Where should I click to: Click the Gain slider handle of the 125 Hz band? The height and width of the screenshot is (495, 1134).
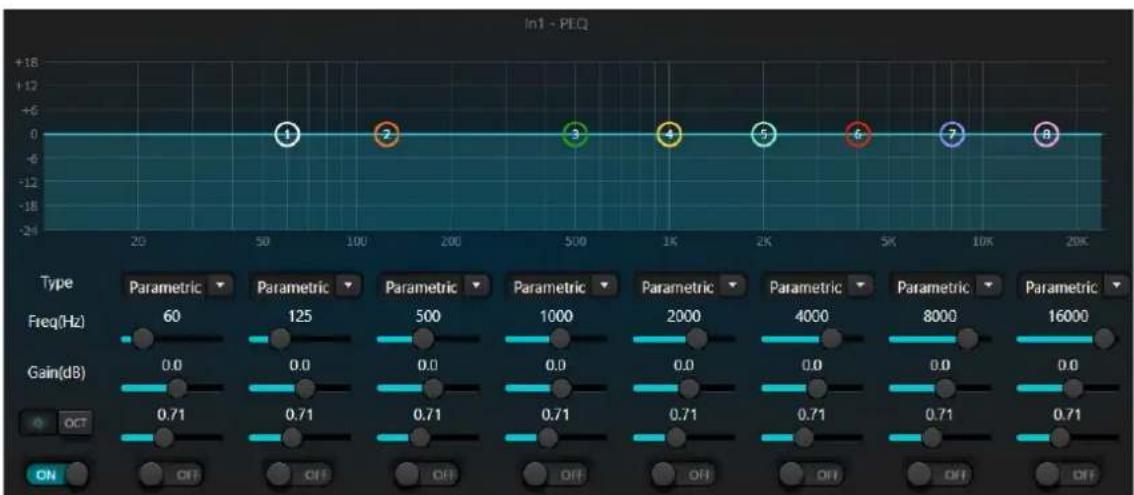[x=305, y=388]
